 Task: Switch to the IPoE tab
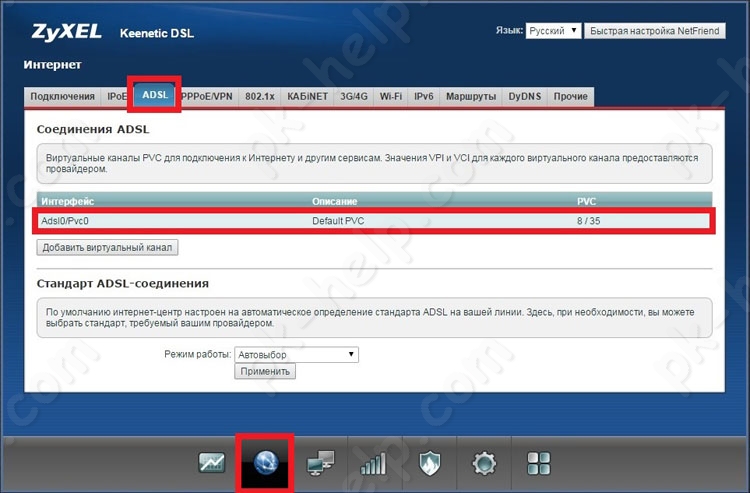116,97
